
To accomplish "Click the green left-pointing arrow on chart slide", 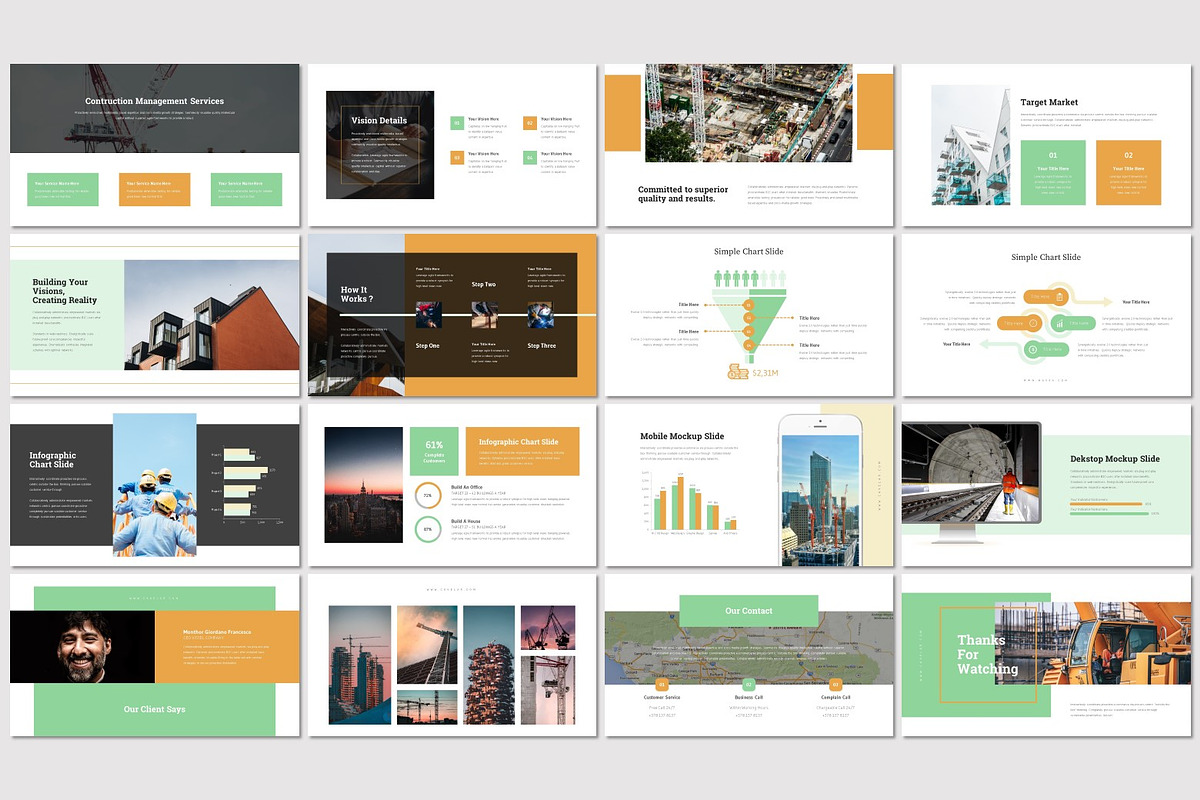I will pos(1000,344).
